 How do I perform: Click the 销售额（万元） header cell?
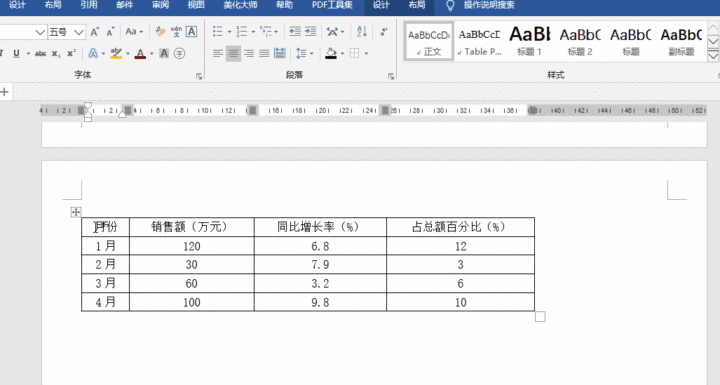pyautogui.click(x=191, y=227)
